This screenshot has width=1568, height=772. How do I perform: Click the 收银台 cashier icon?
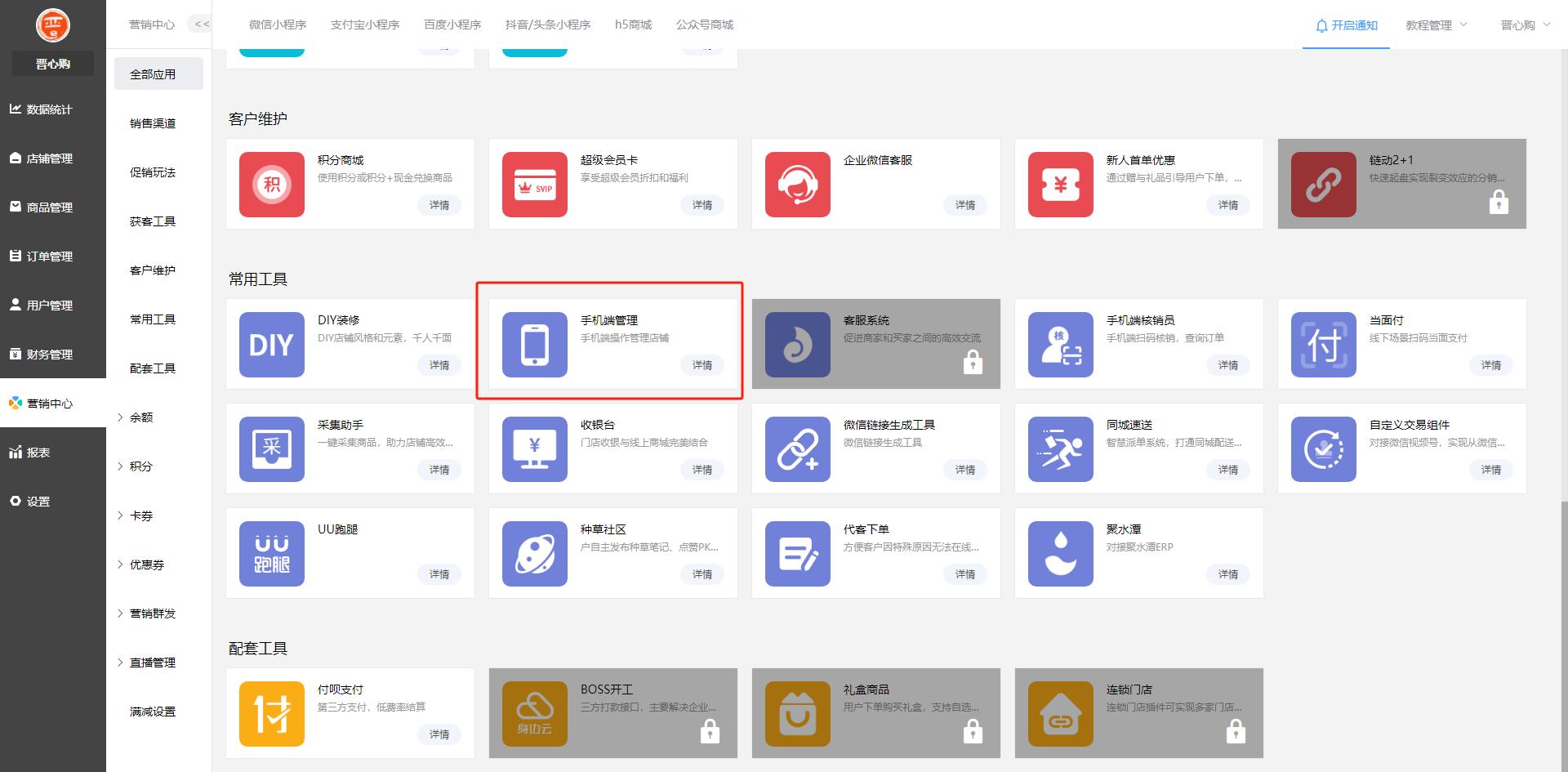[x=534, y=449]
